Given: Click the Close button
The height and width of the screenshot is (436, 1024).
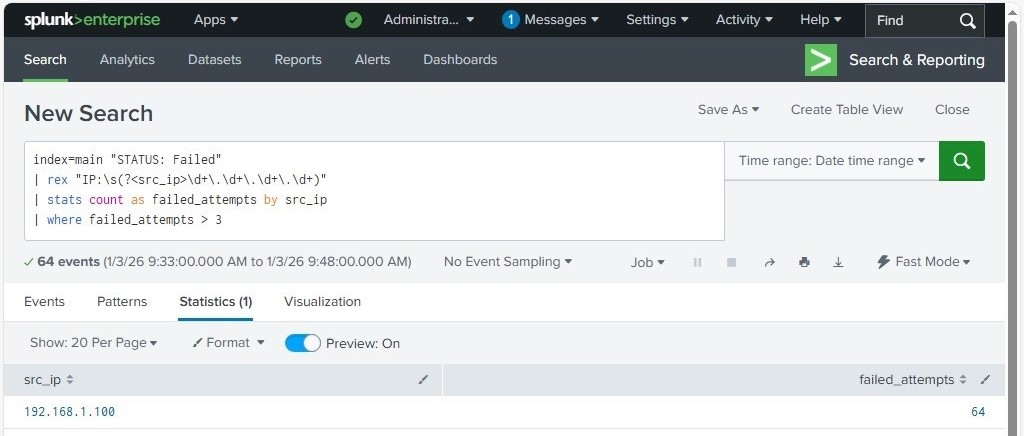Looking at the screenshot, I should tap(952, 110).
